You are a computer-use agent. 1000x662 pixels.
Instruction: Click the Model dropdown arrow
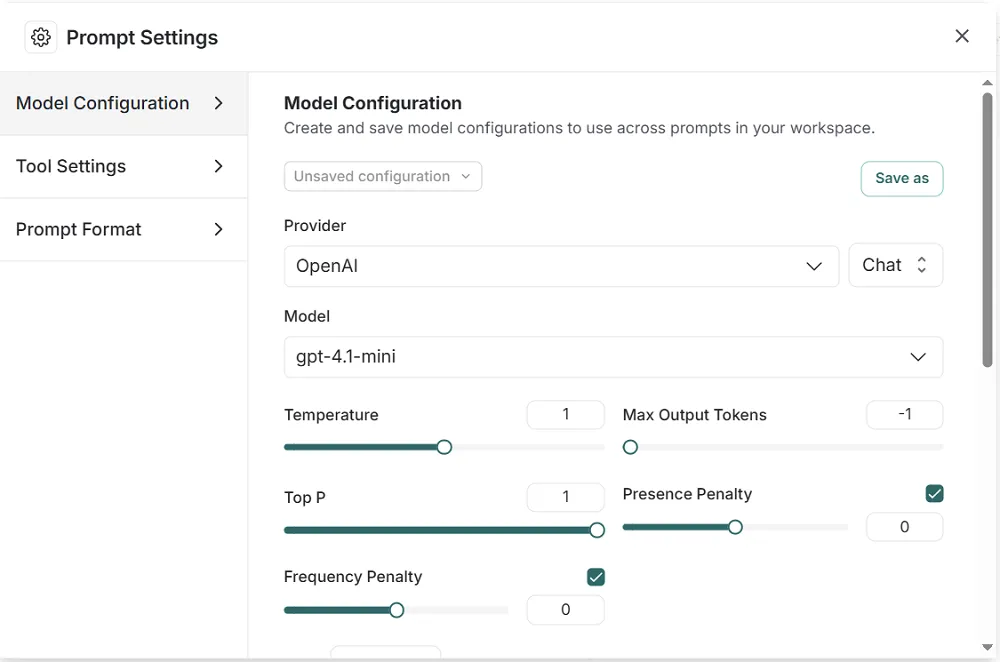[917, 357]
